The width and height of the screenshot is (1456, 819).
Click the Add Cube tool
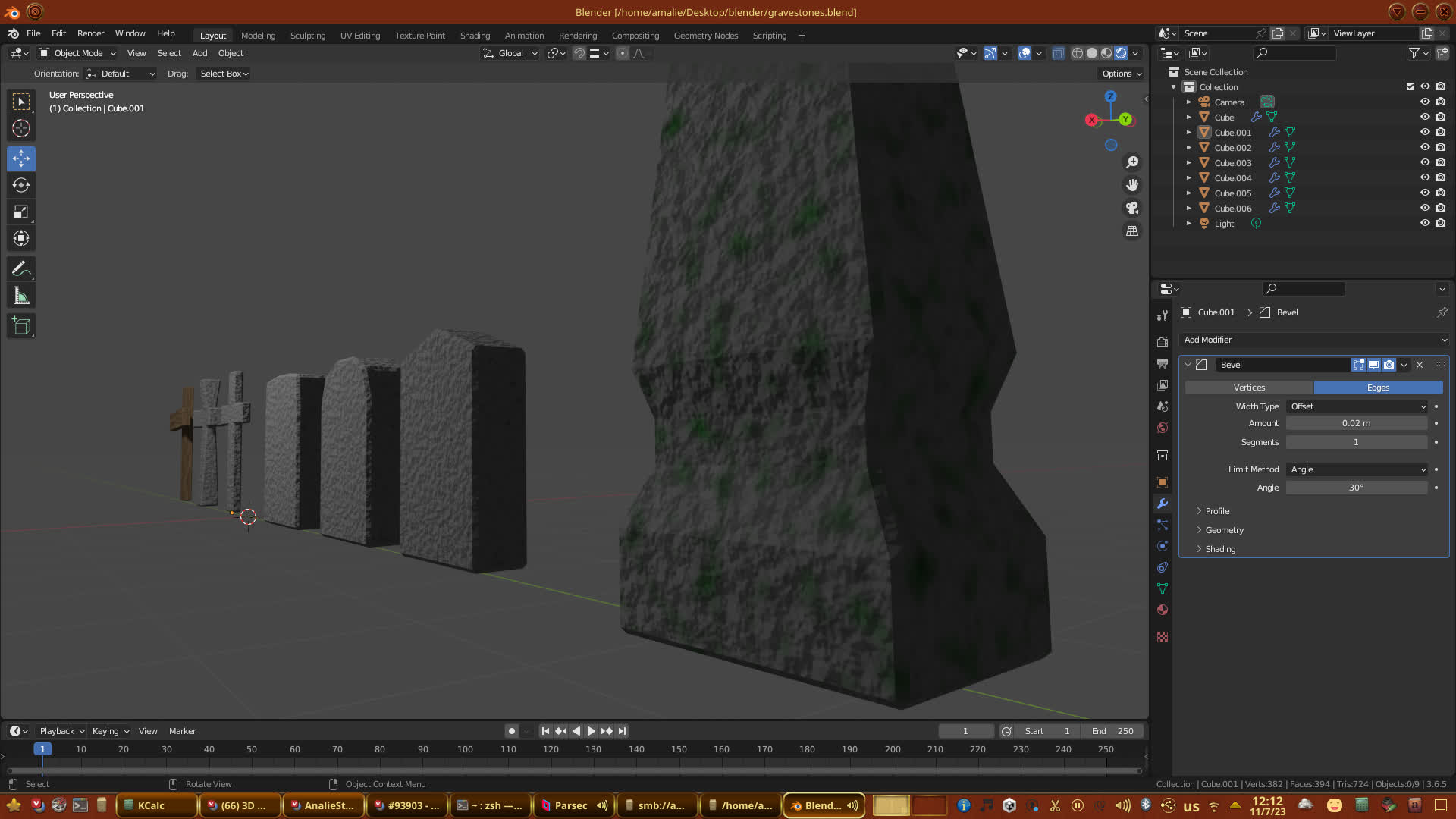(21, 326)
